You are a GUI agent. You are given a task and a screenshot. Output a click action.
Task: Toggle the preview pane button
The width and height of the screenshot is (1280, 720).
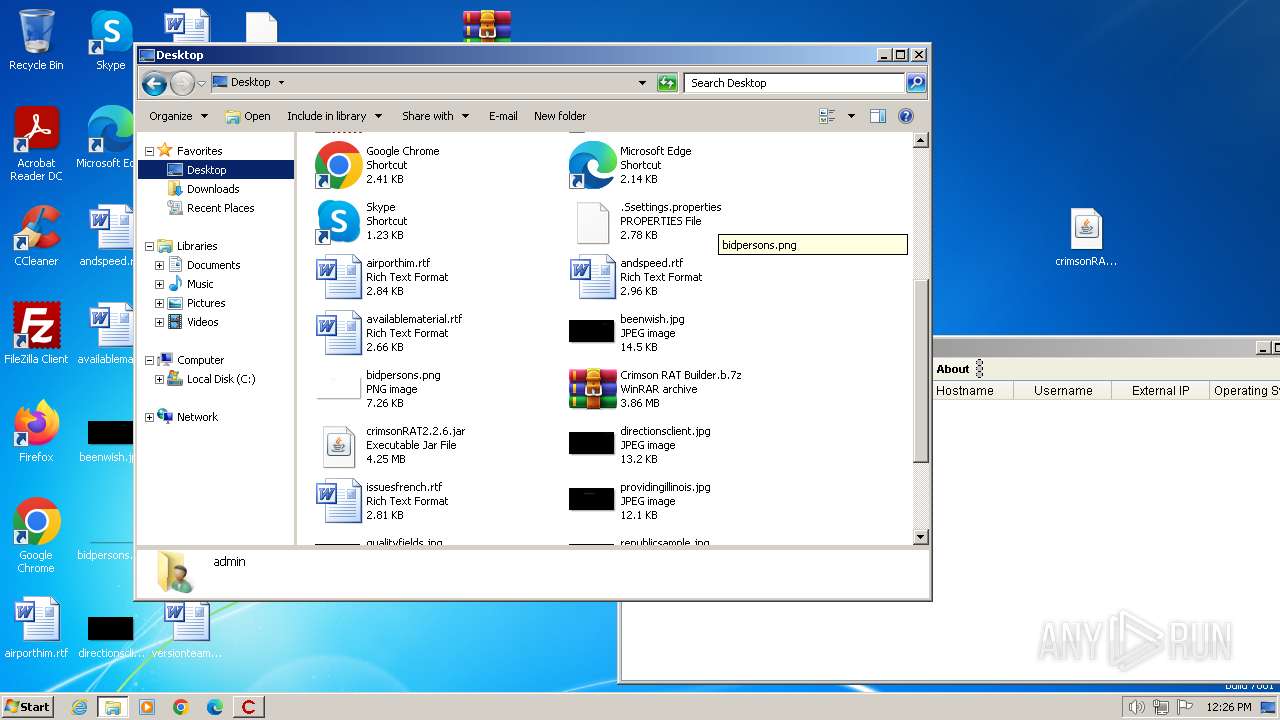pos(878,116)
